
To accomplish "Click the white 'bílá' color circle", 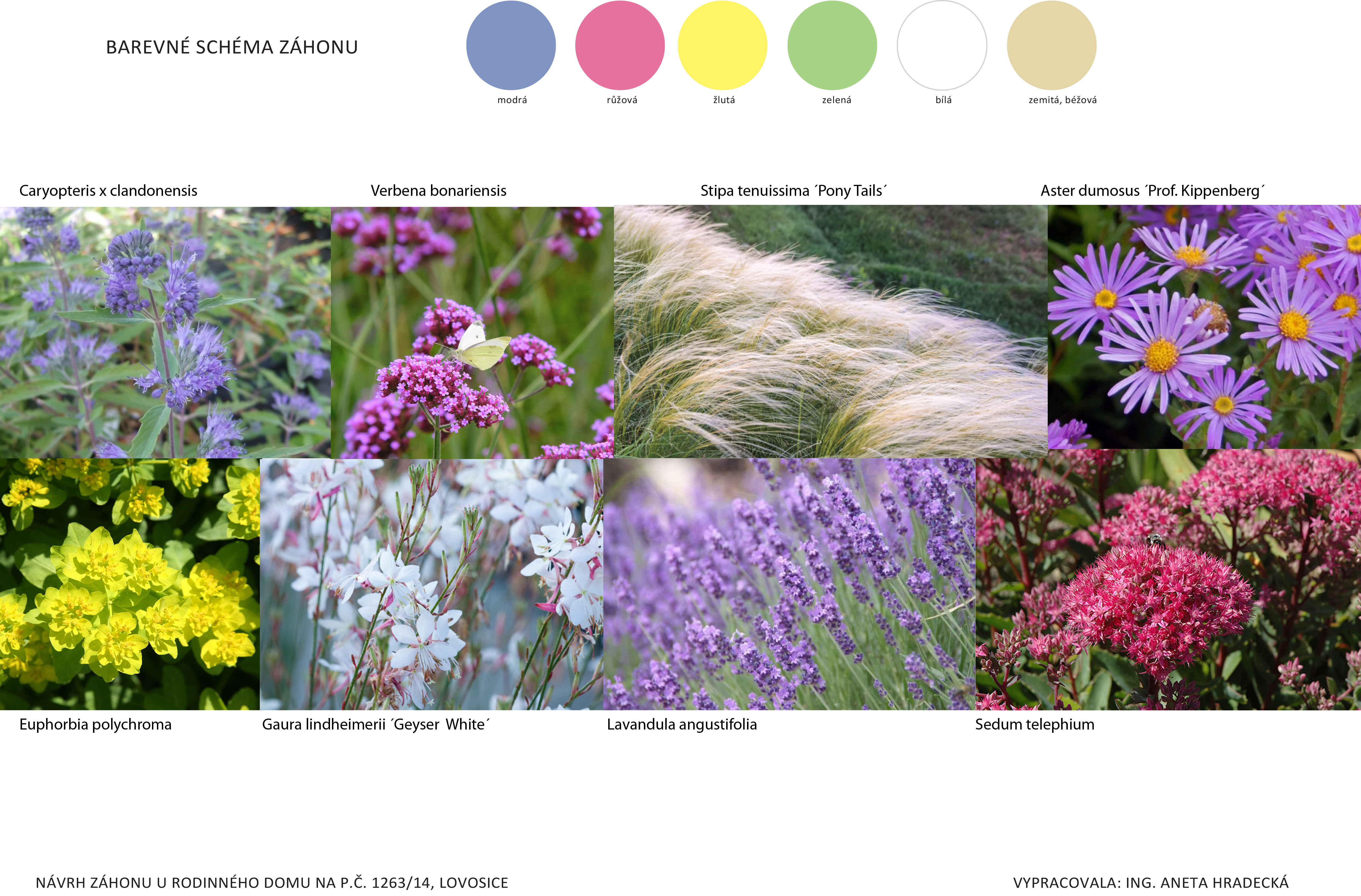I will click(x=942, y=46).
